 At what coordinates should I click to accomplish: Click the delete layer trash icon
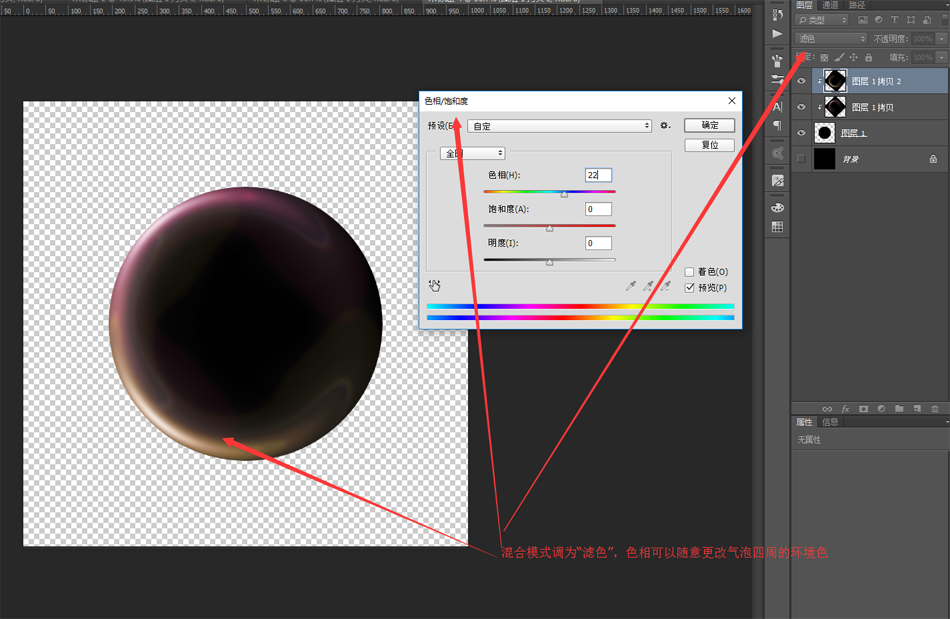point(935,409)
